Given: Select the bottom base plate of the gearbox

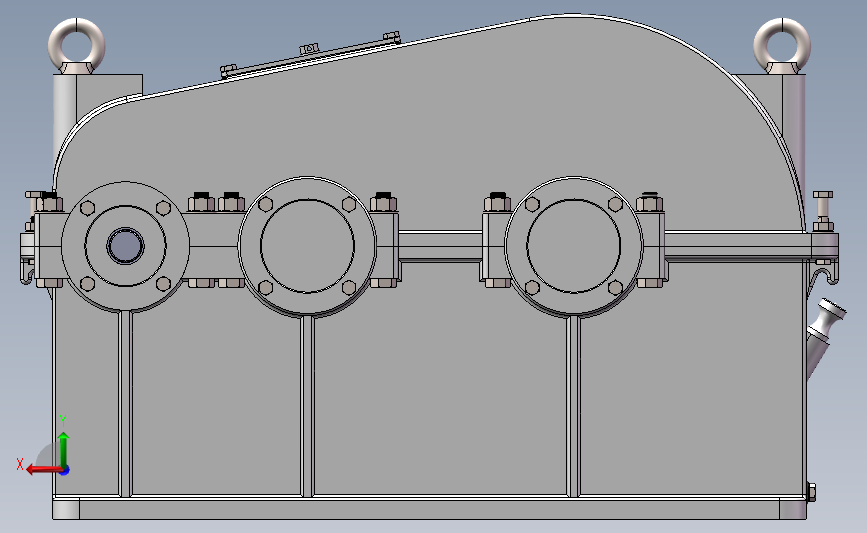Looking at the screenshot, I should pos(429,509).
